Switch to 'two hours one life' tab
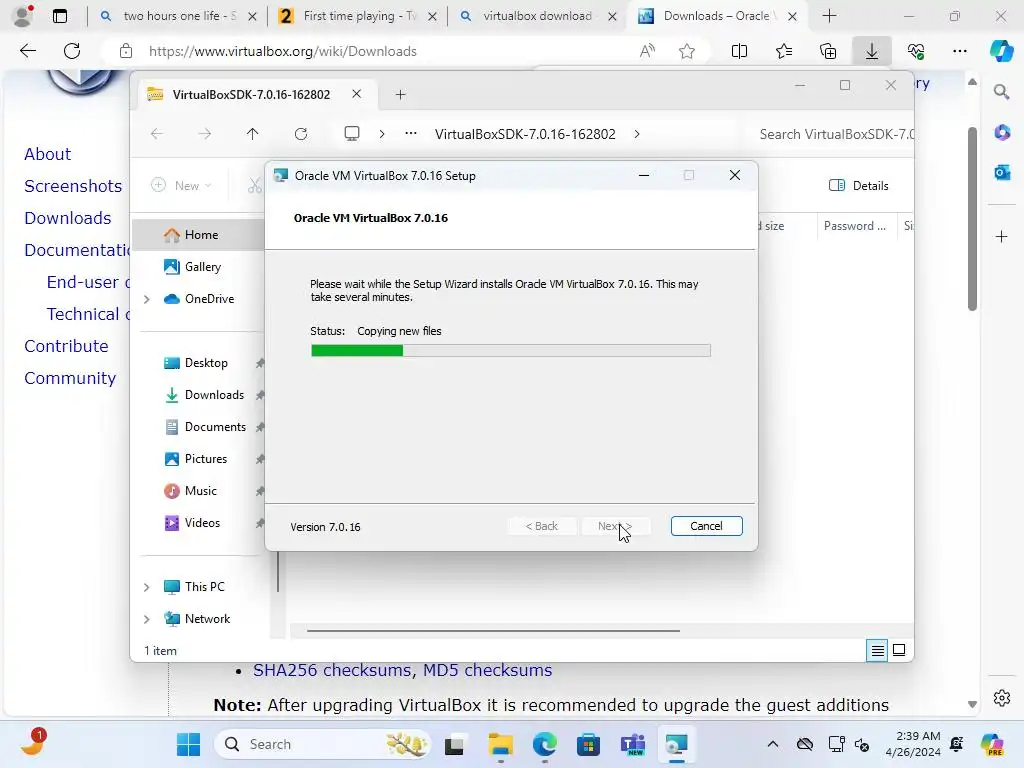This screenshot has width=1024, height=768. point(177,16)
